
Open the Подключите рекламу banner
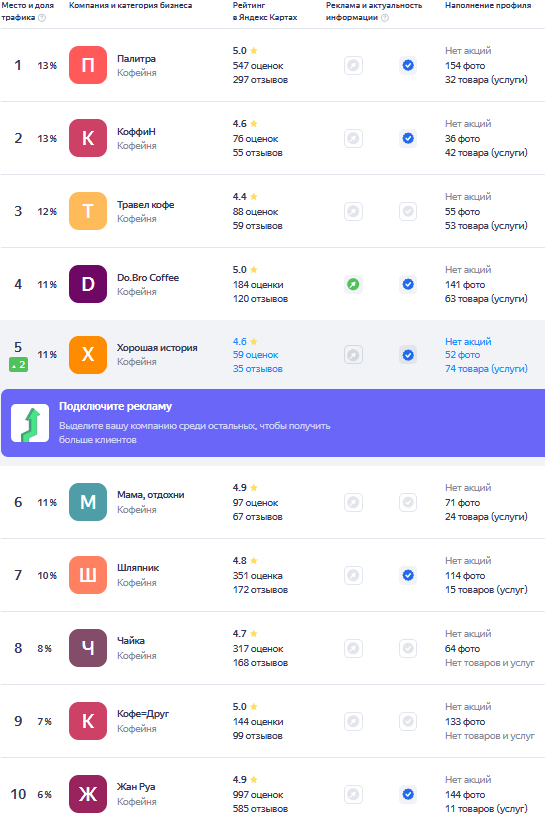pyautogui.click(x=273, y=423)
